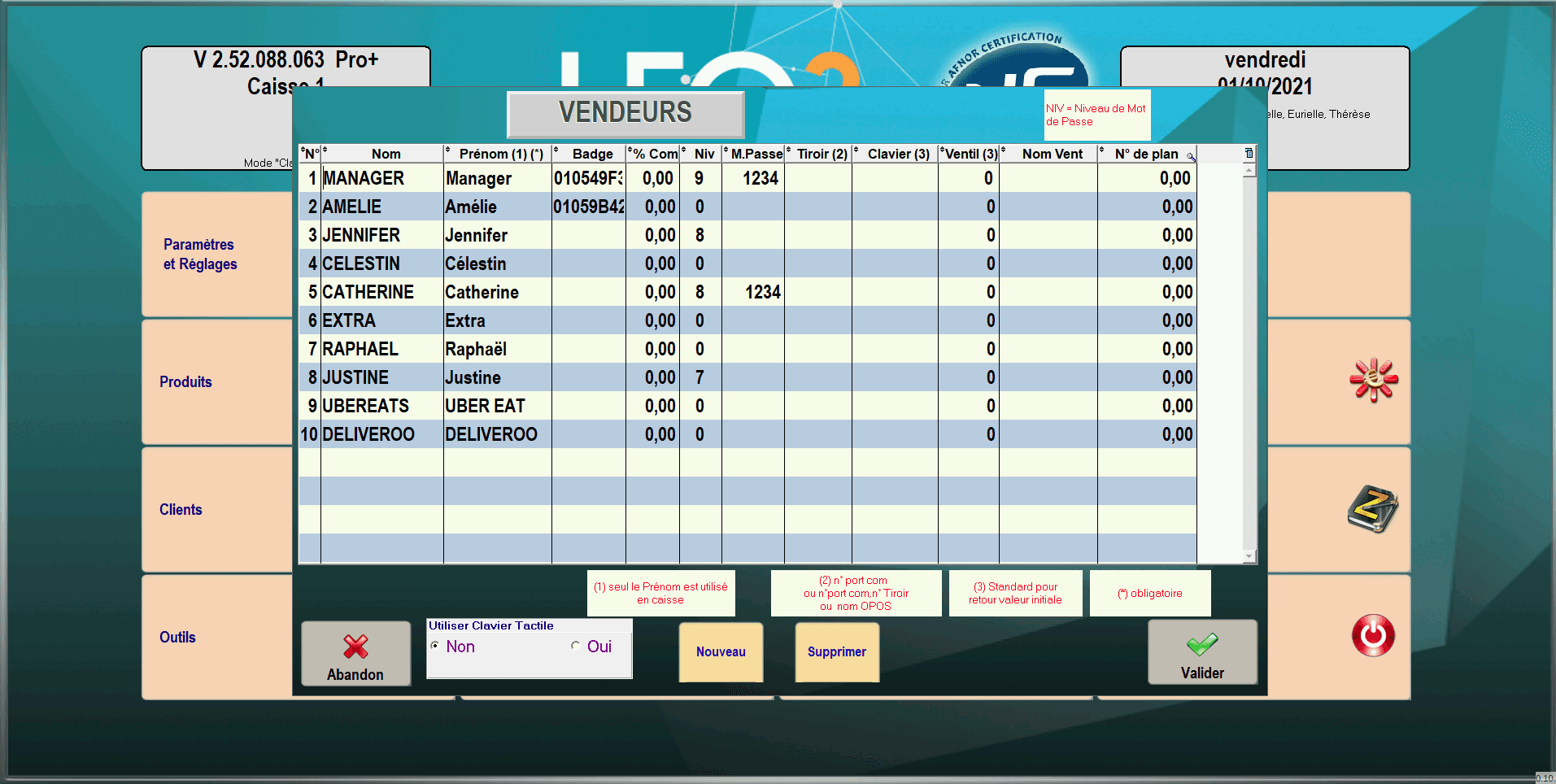The image size is (1556, 784).
Task: Select Non for Utiliser Clavier Tactile
Action: click(x=435, y=646)
